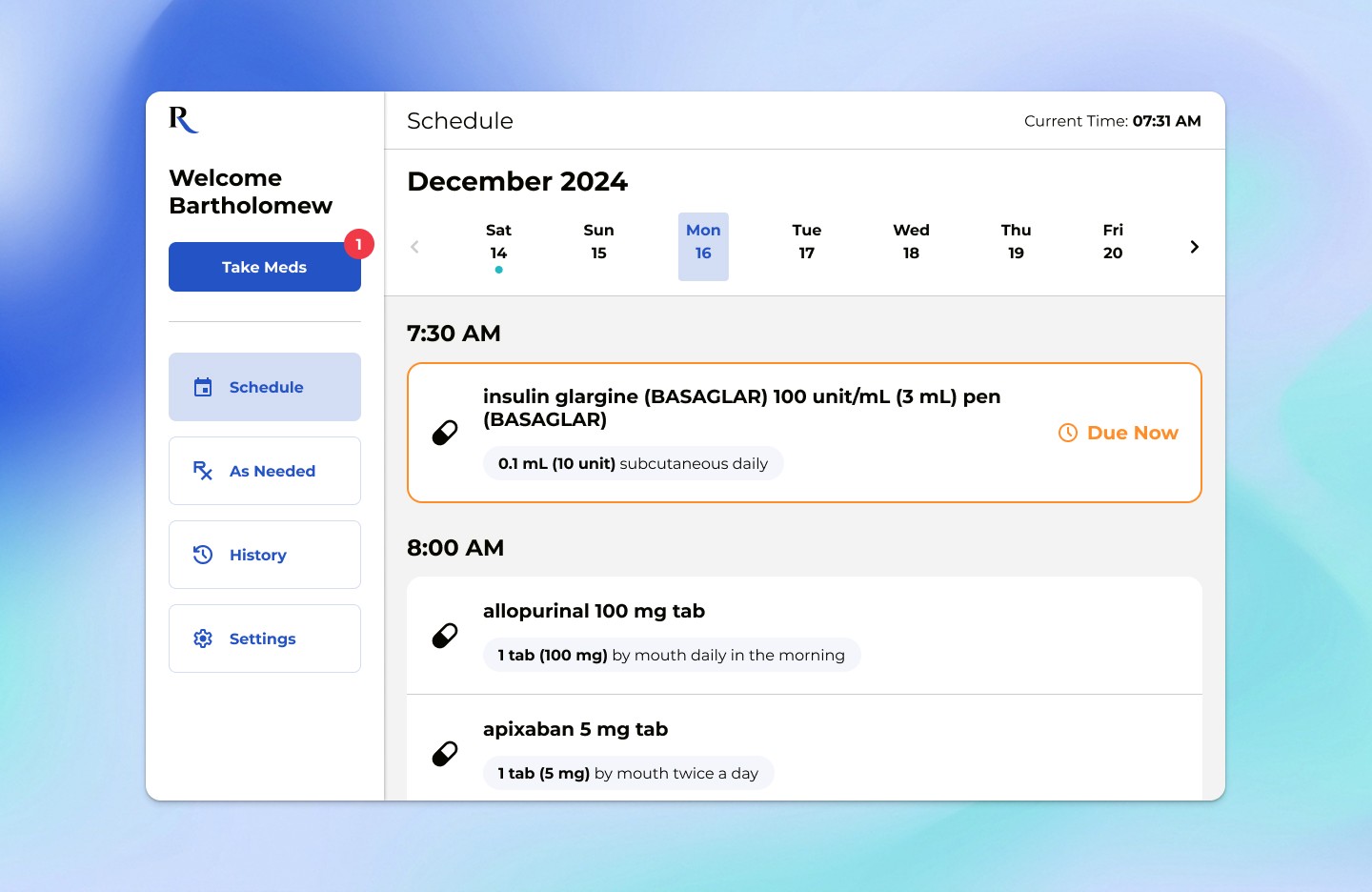
Task: Click pill icon next to allopurinal
Action: tap(445, 636)
